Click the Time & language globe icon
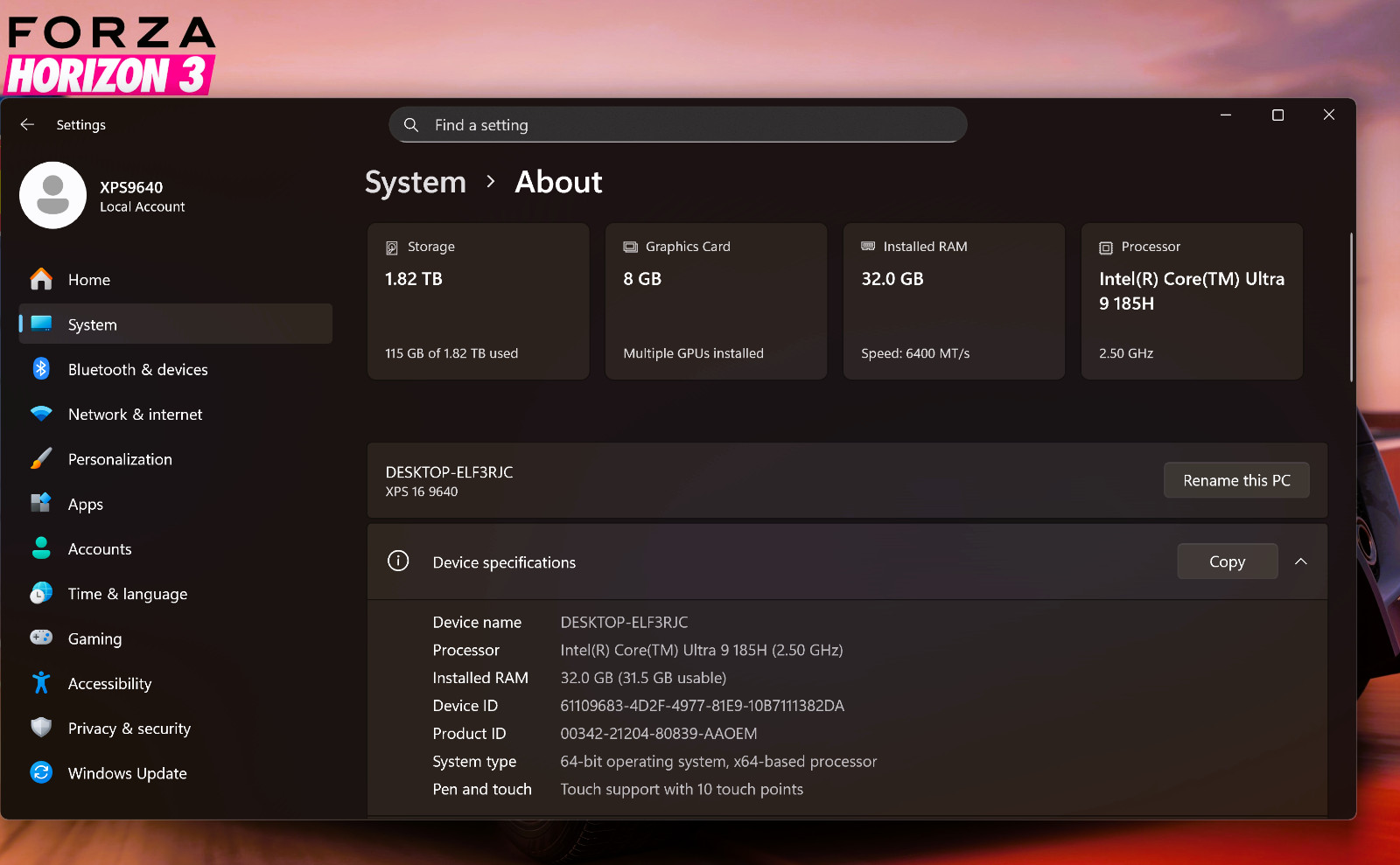The image size is (1400, 865). [x=41, y=593]
